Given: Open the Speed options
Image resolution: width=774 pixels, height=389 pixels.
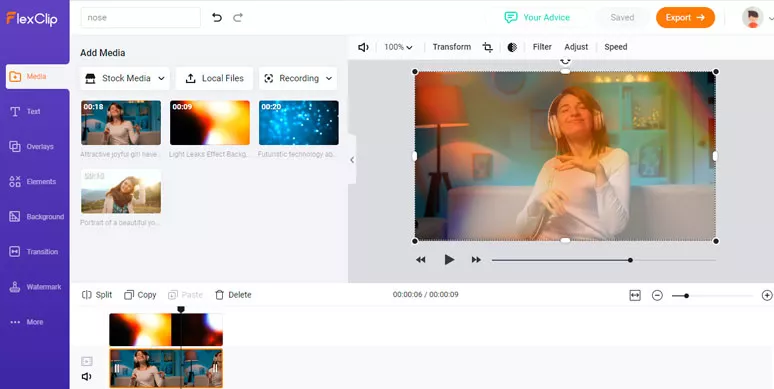Looking at the screenshot, I should 616,47.
